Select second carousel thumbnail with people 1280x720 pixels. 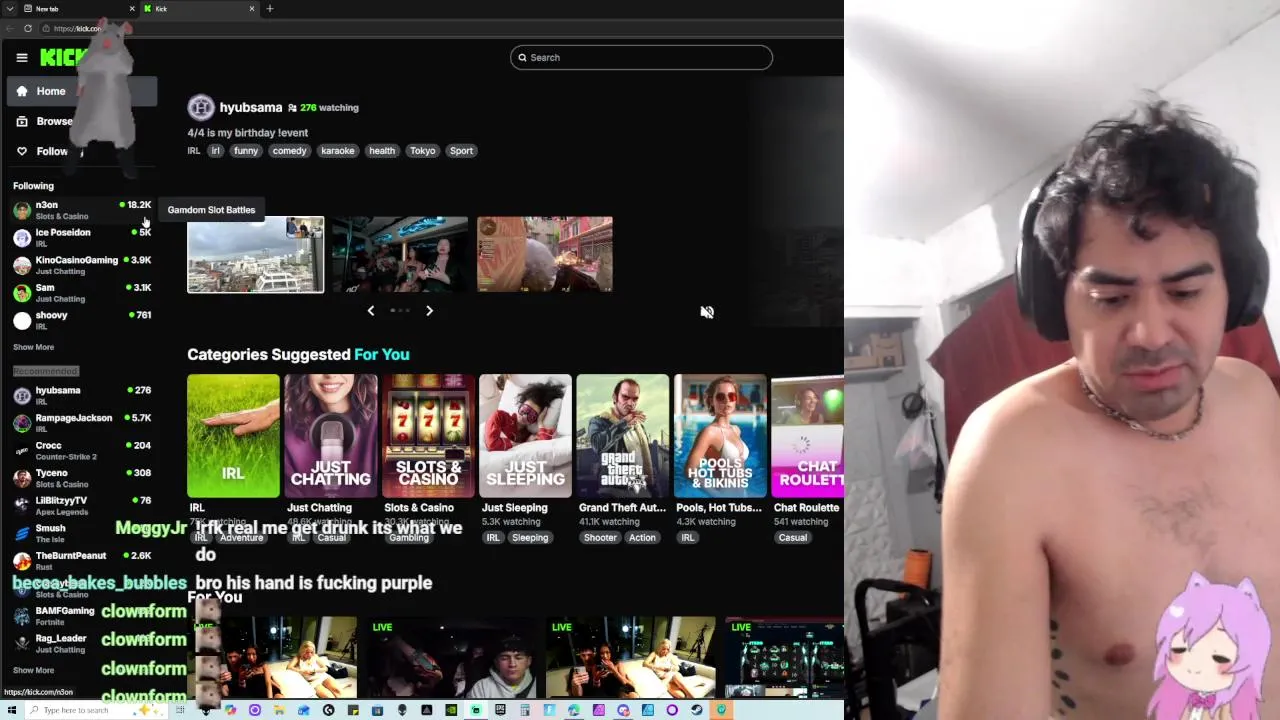point(400,255)
